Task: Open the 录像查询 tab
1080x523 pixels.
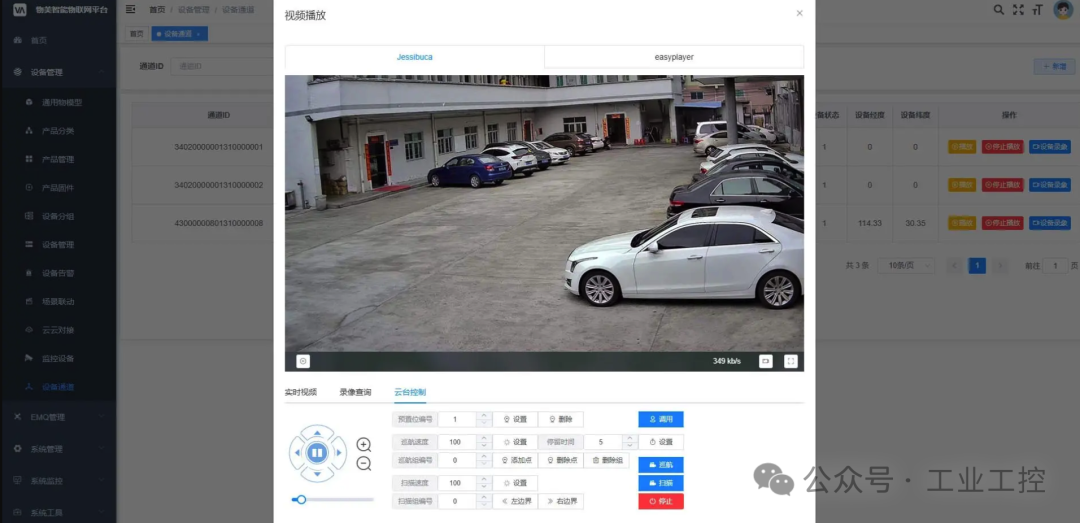Action: click(355, 392)
